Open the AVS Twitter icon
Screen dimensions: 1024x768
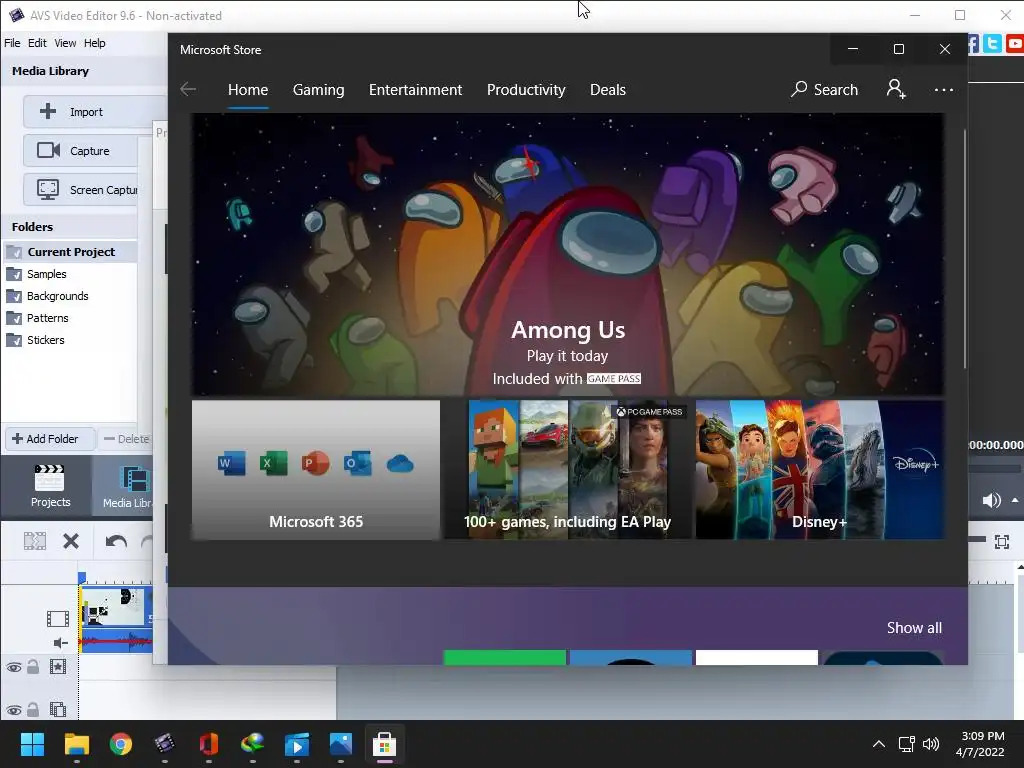coord(993,44)
